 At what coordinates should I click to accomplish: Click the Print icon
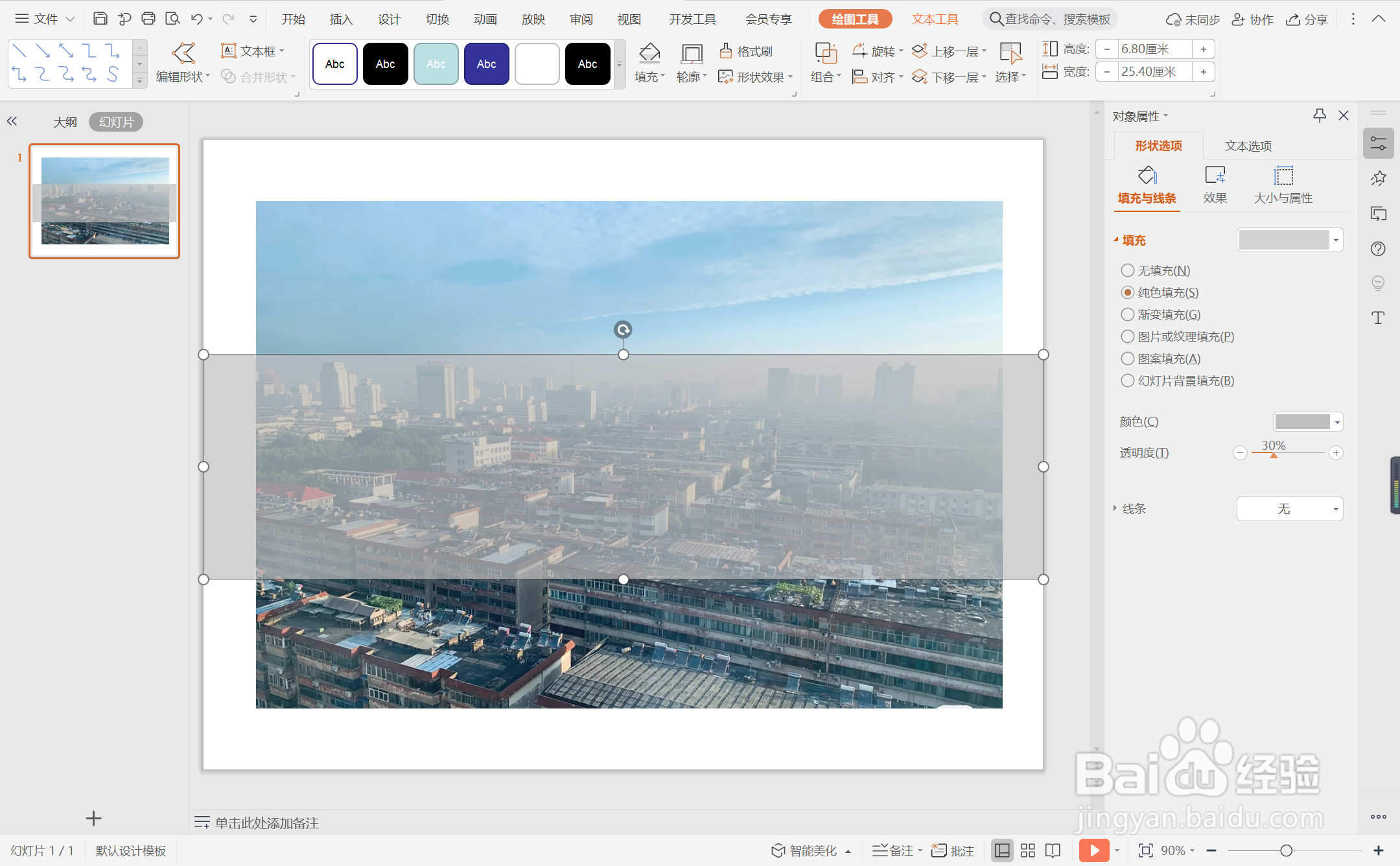(148, 19)
